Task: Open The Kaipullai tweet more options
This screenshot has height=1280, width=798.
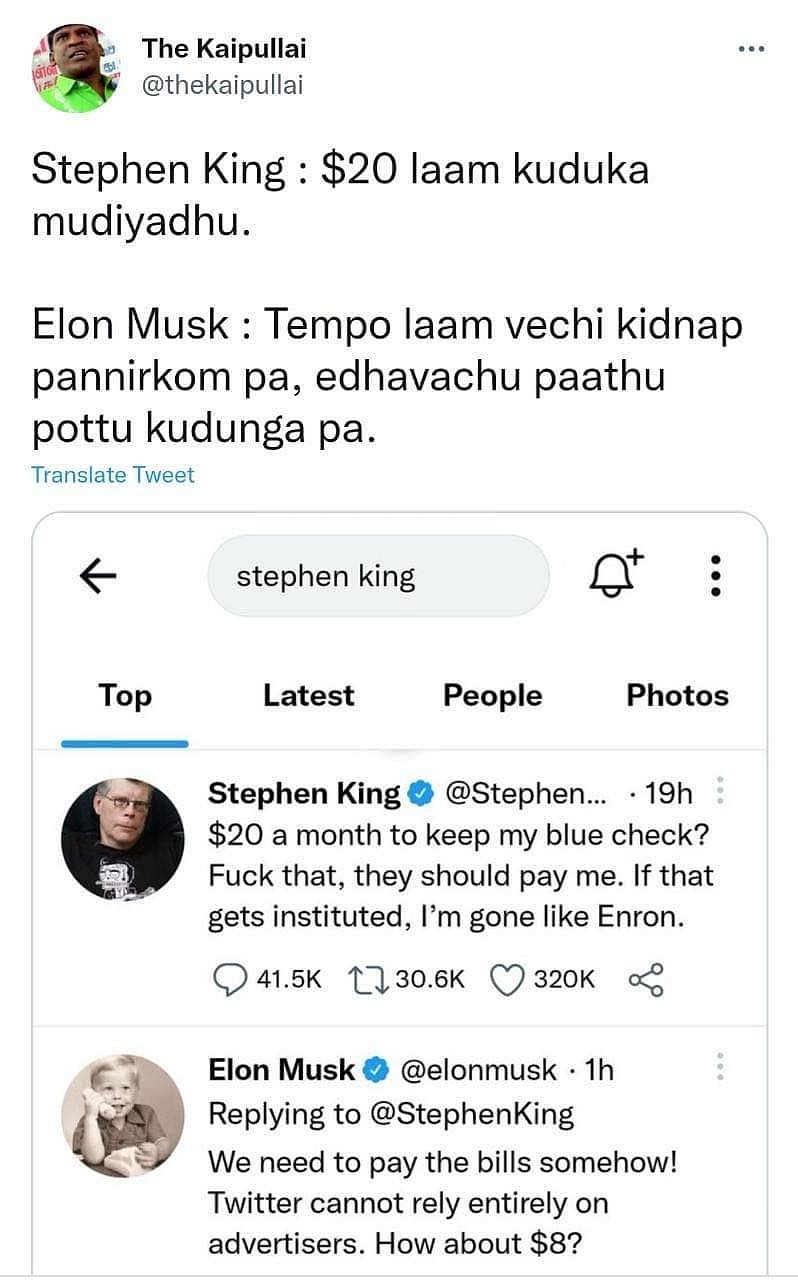Action: click(752, 49)
